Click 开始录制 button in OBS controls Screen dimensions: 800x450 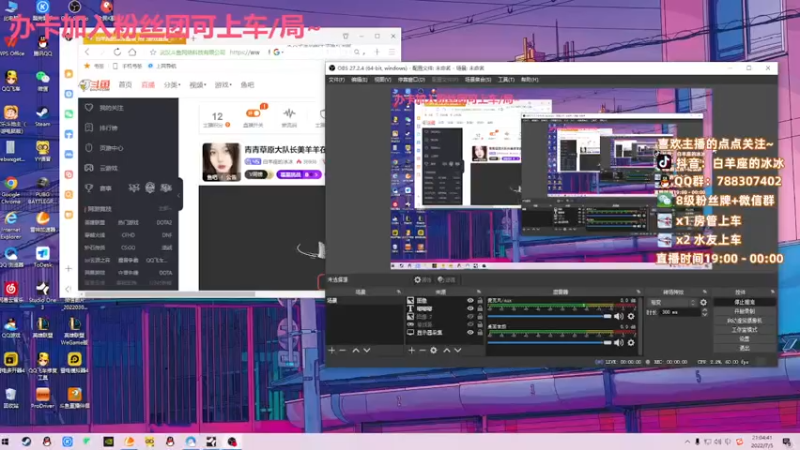click(744, 311)
